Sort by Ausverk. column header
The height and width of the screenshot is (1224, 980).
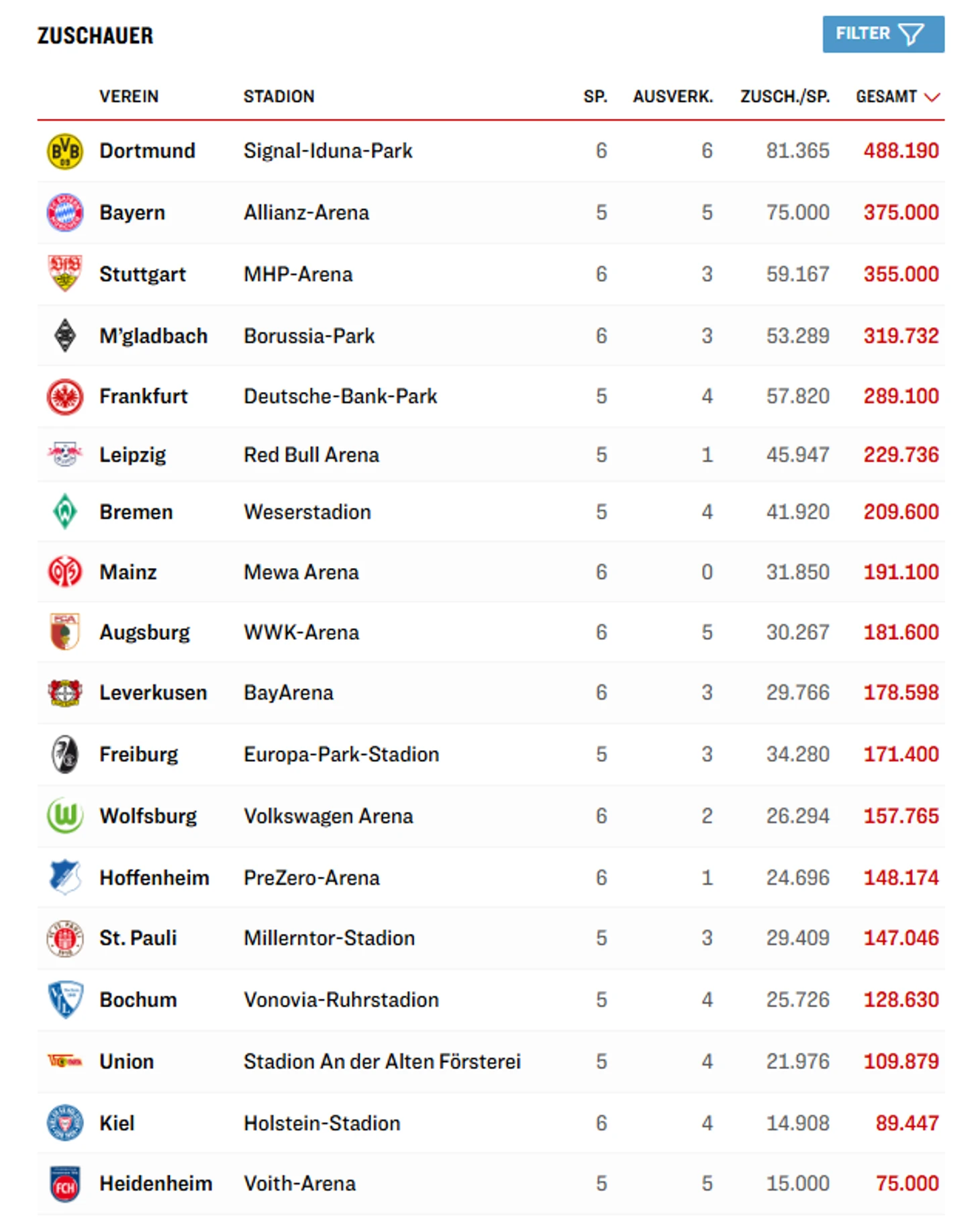(673, 97)
